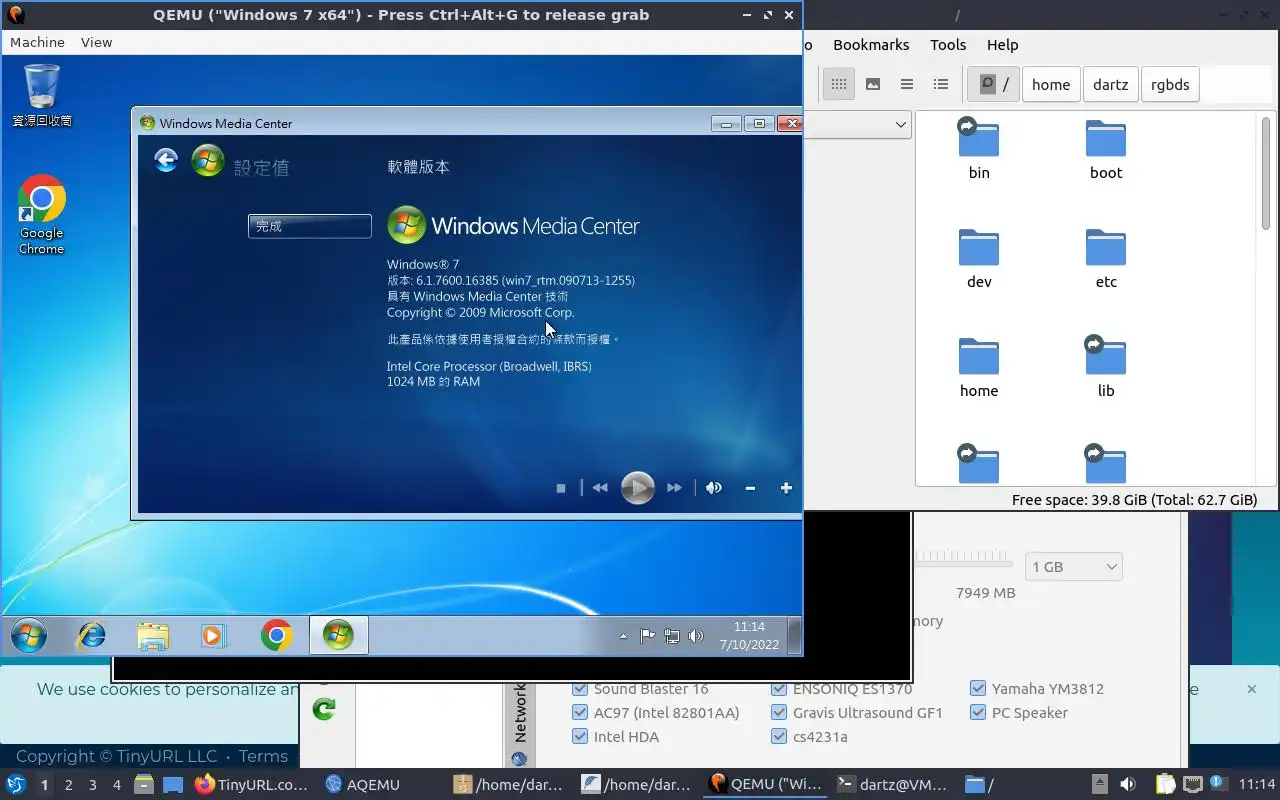Viewport: 1280px width, 800px height.
Task: Open Recycle Bin on Windows 7 desktop
Action: [x=42, y=96]
